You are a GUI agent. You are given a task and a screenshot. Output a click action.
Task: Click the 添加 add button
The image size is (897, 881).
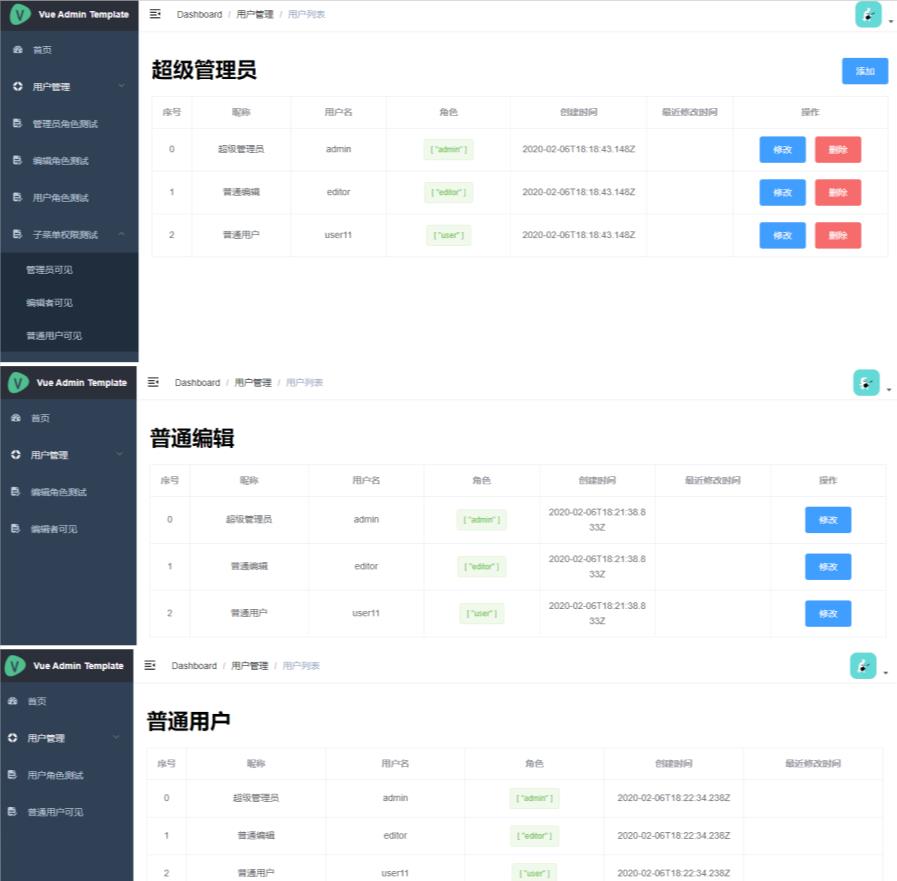(863, 71)
